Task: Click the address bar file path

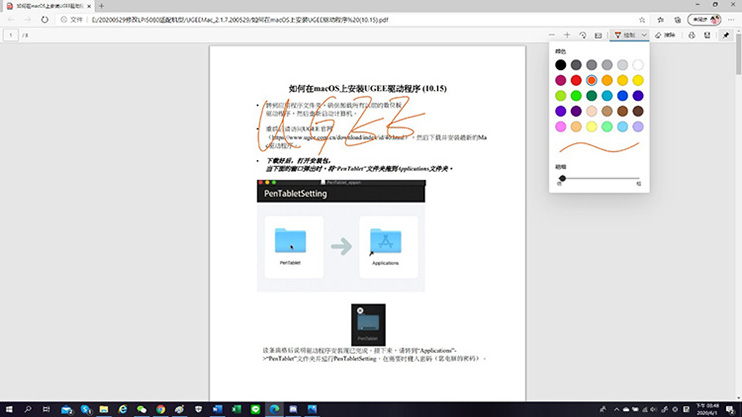Action: [240, 20]
